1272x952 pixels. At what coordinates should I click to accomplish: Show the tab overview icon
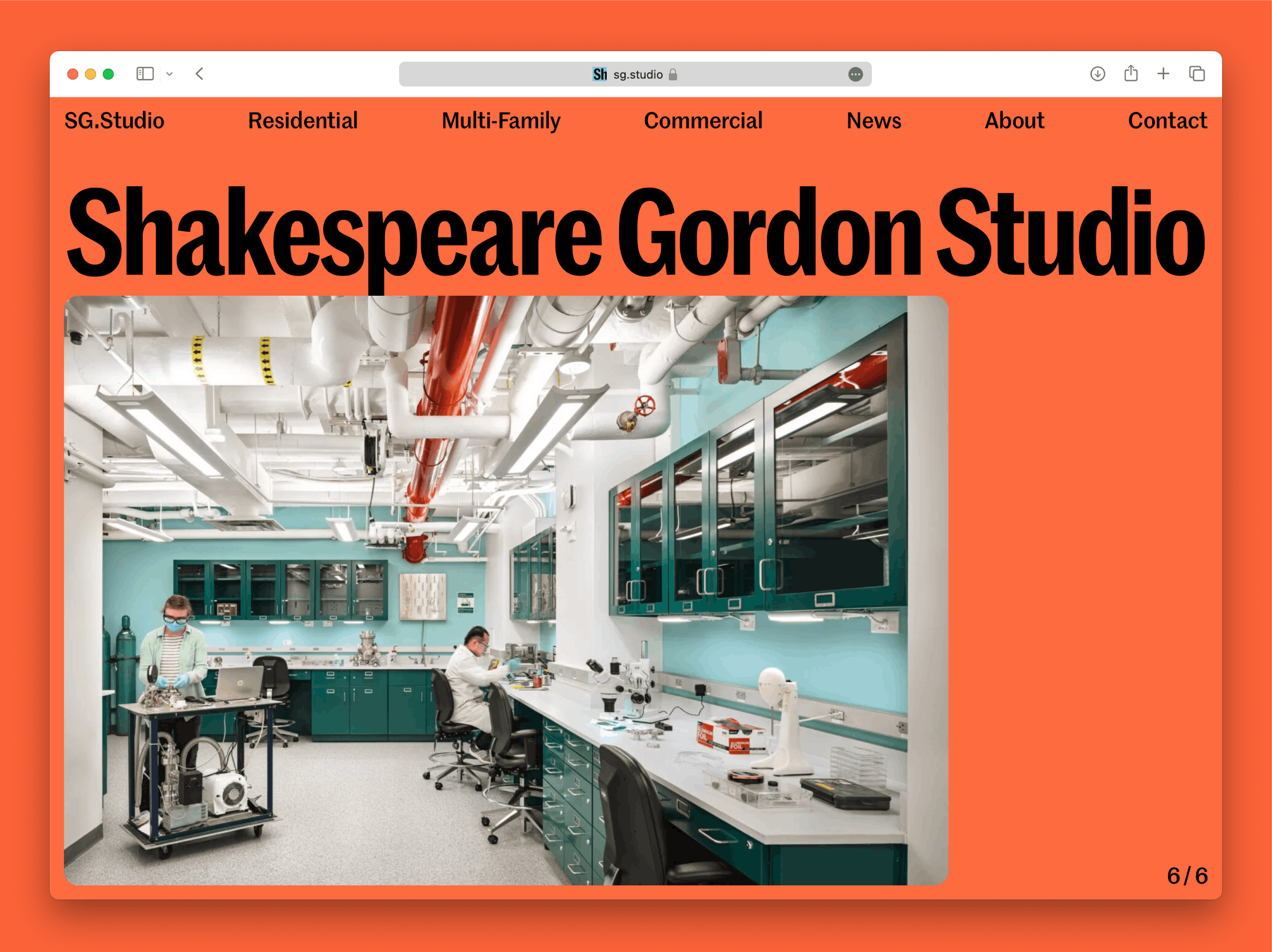[x=1197, y=74]
